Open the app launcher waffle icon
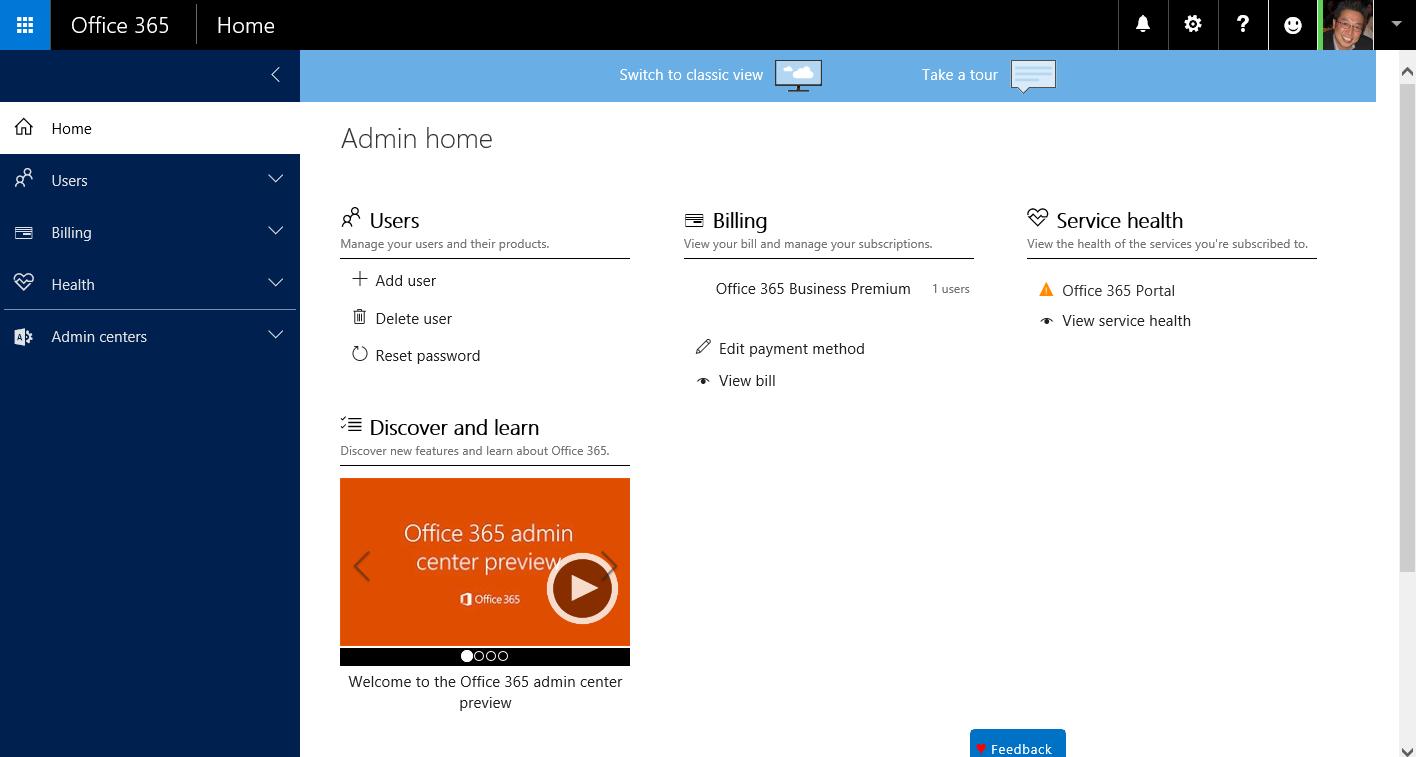The width and height of the screenshot is (1416, 757). [25, 25]
